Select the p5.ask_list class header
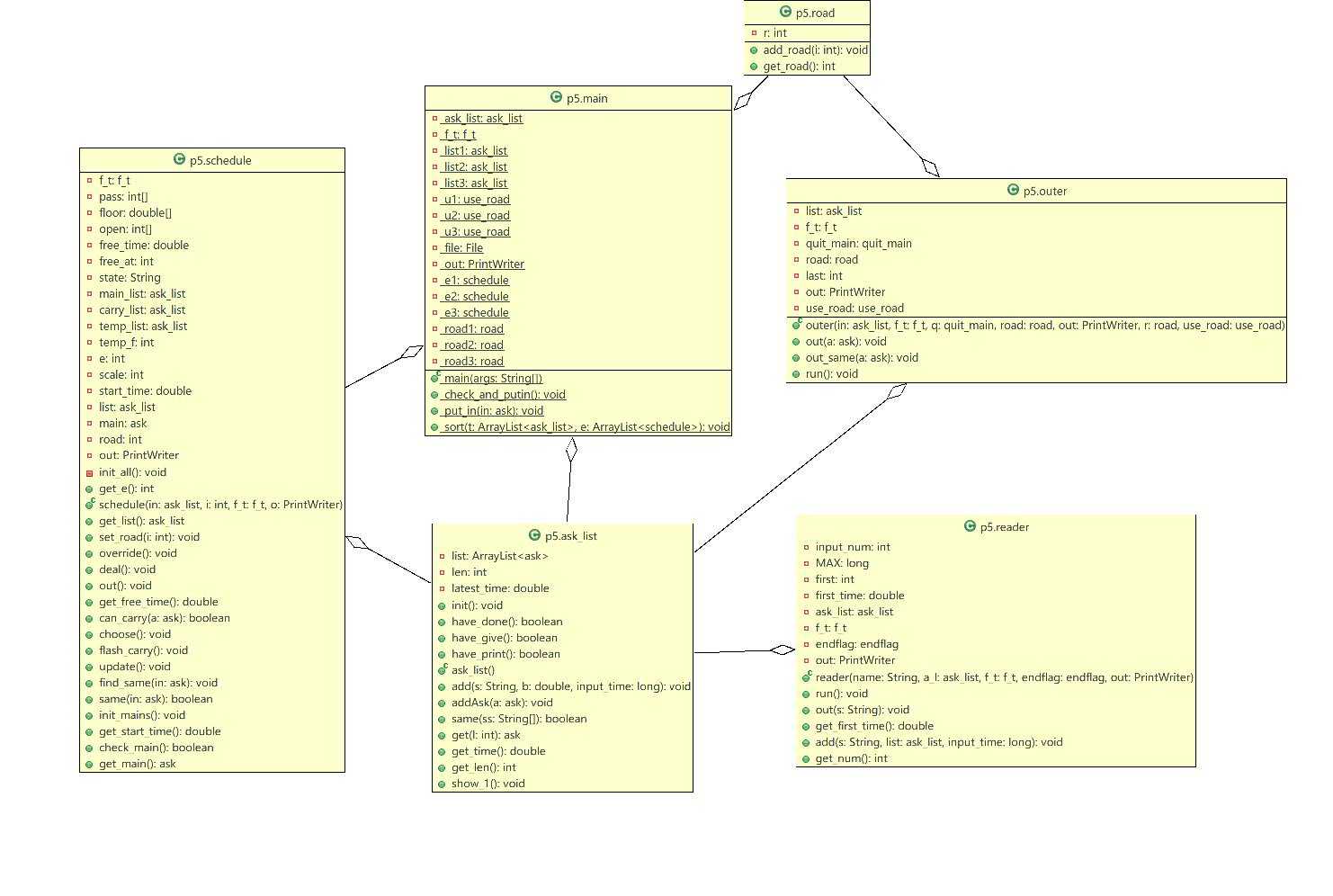Image resolution: width=1333 pixels, height=896 pixels. click(x=563, y=535)
